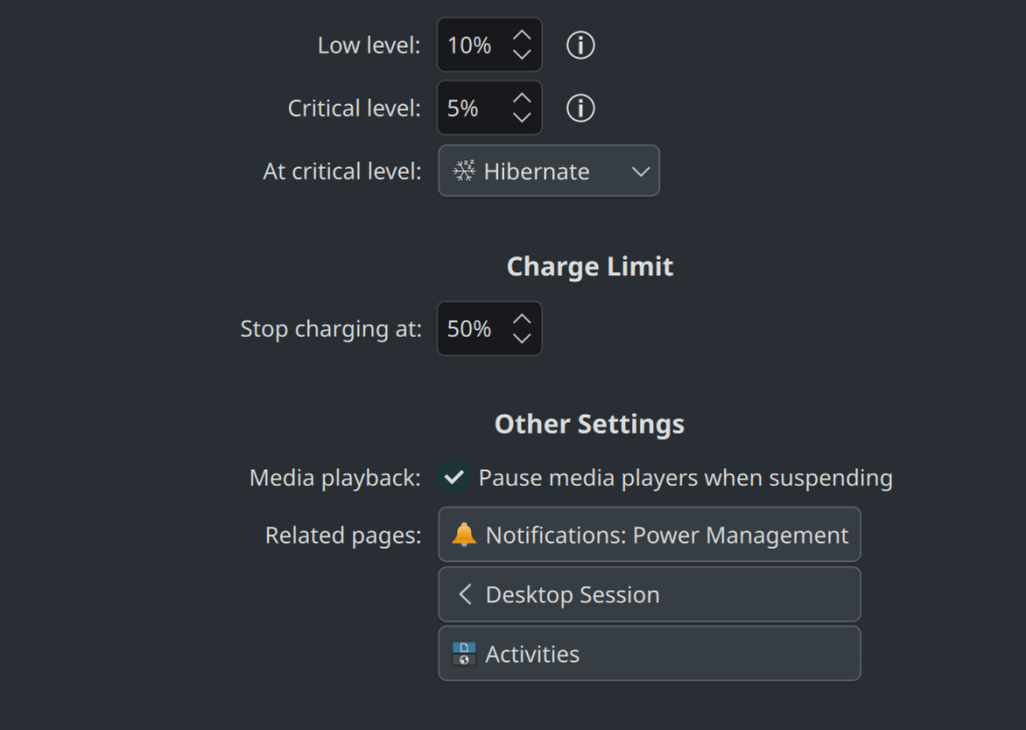Toggle Pause media players when suspending

(x=453, y=478)
